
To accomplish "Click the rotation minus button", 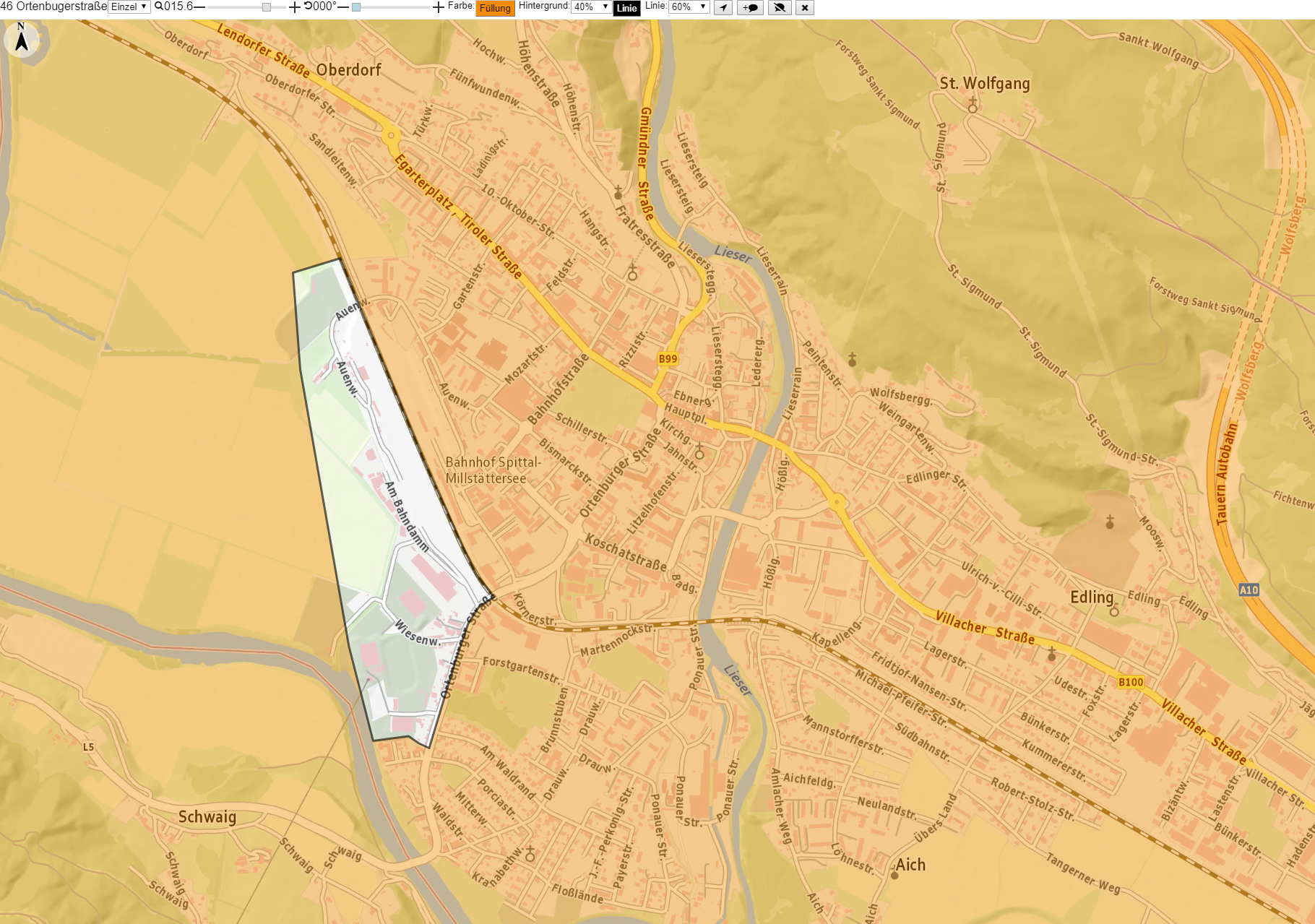I will (x=343, y=7).
